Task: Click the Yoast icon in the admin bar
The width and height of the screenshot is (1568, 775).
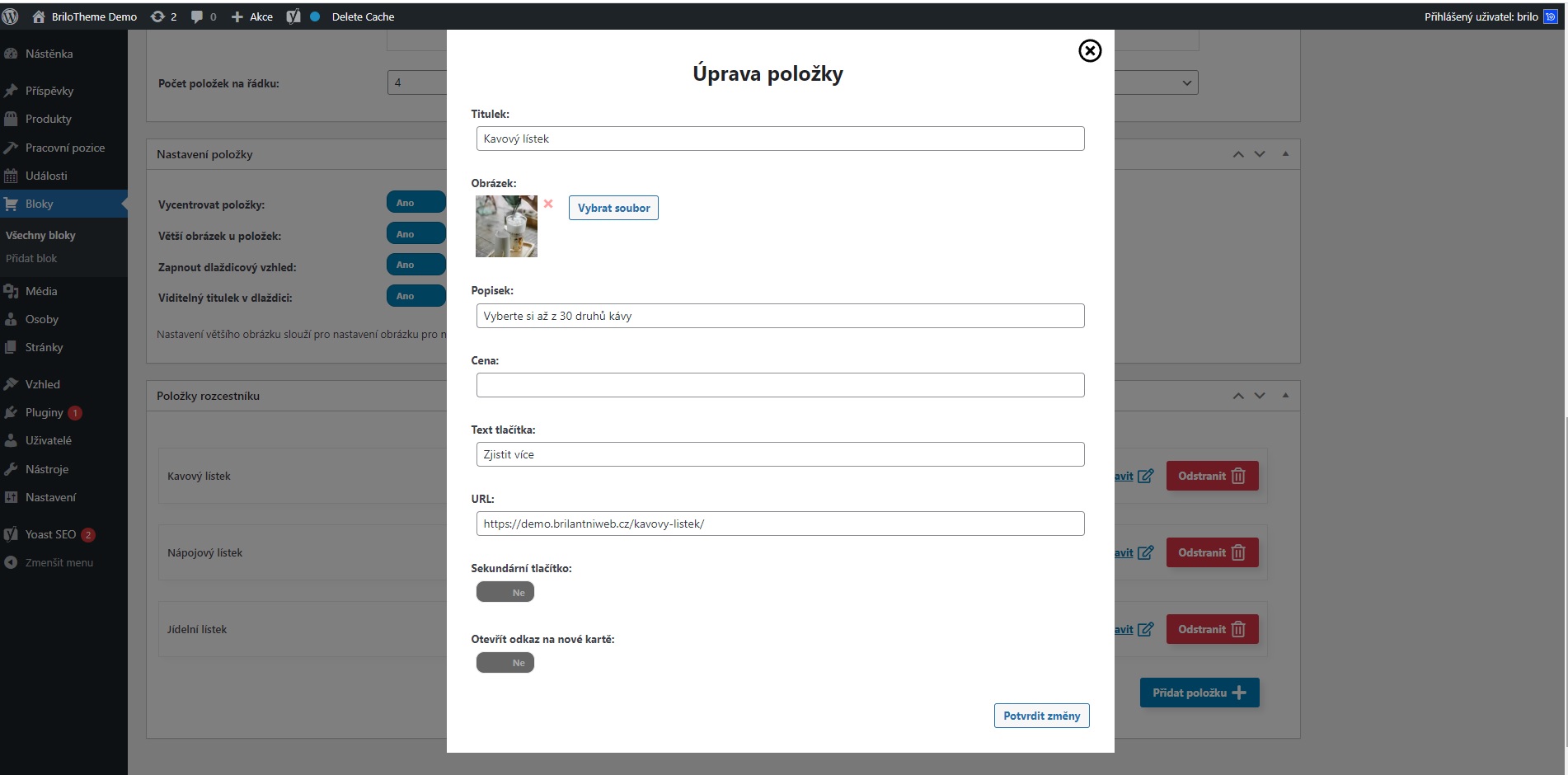Action: [293, 16]
